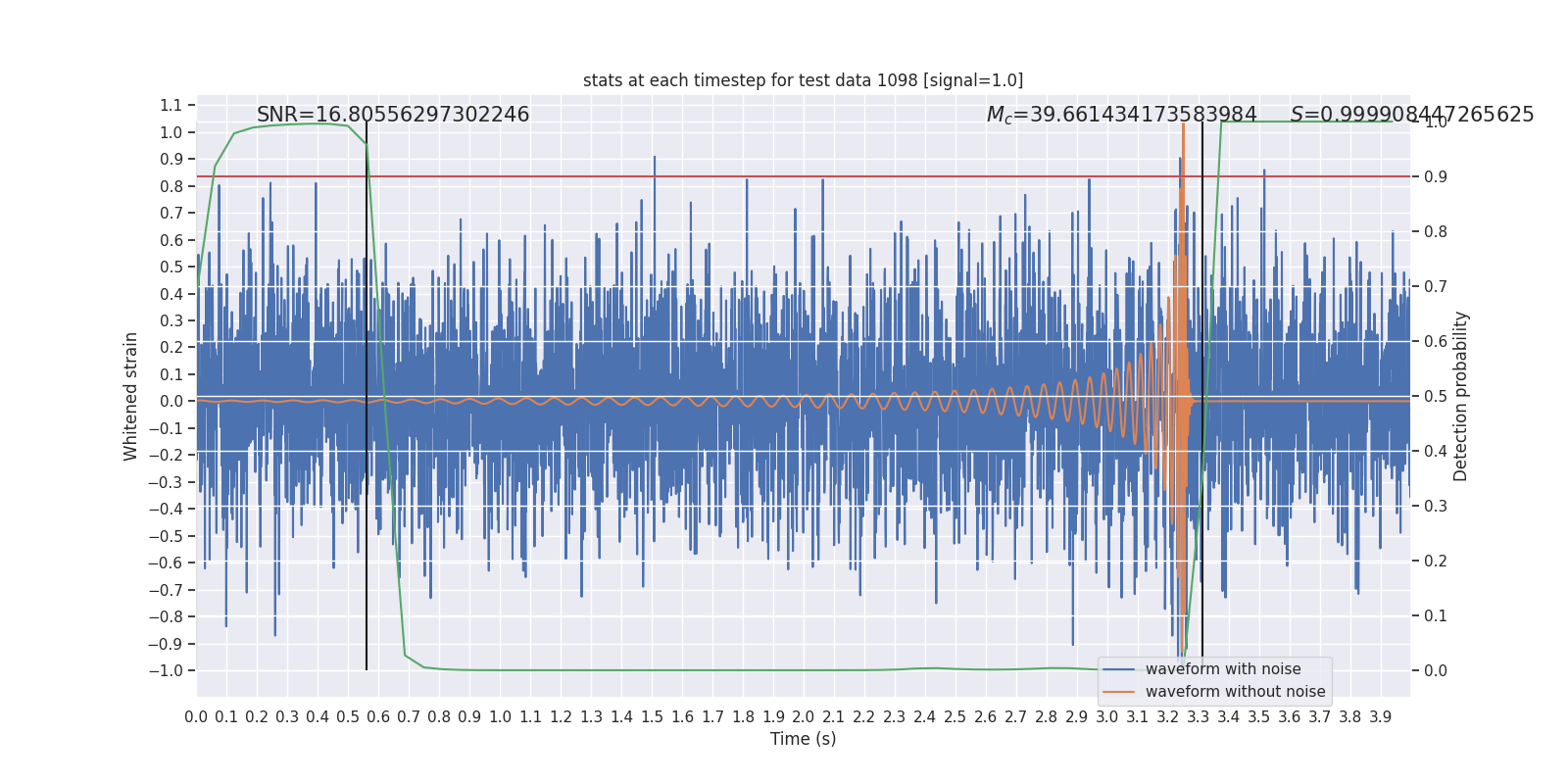Click the 'Time (s)' x-axis label
This screenshot has height=784, width=1568.
(803, 739)
